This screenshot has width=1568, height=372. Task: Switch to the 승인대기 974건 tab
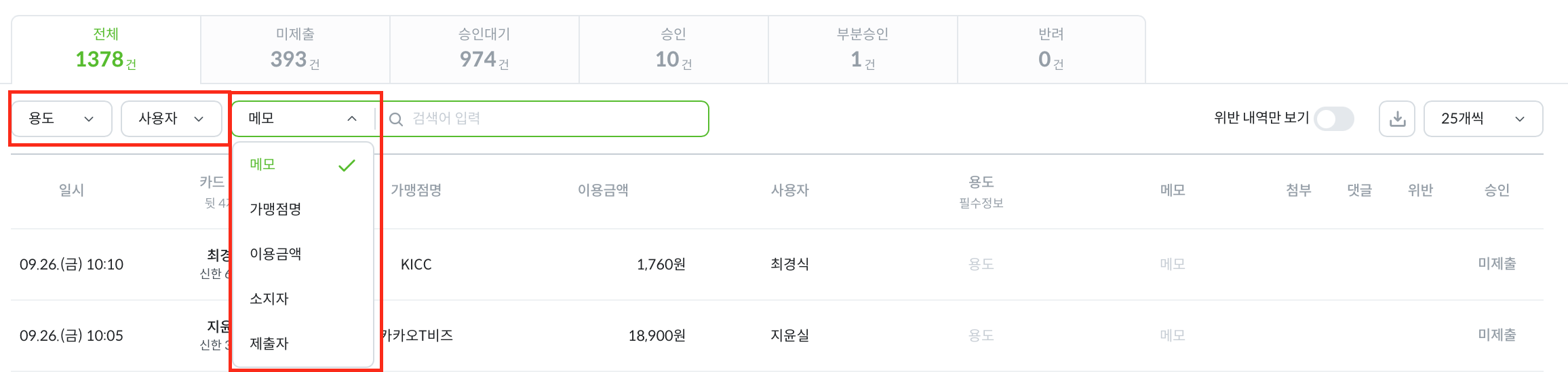(484, 50)
